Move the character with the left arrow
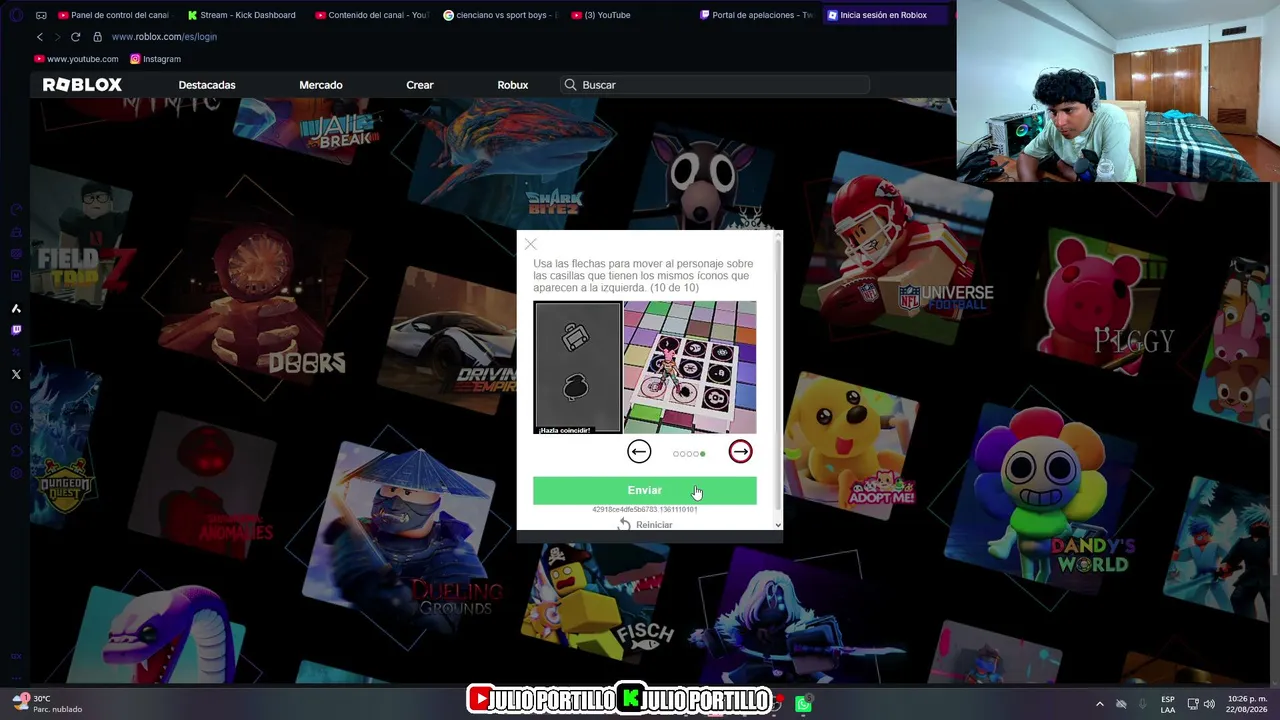 coord(639,452)
